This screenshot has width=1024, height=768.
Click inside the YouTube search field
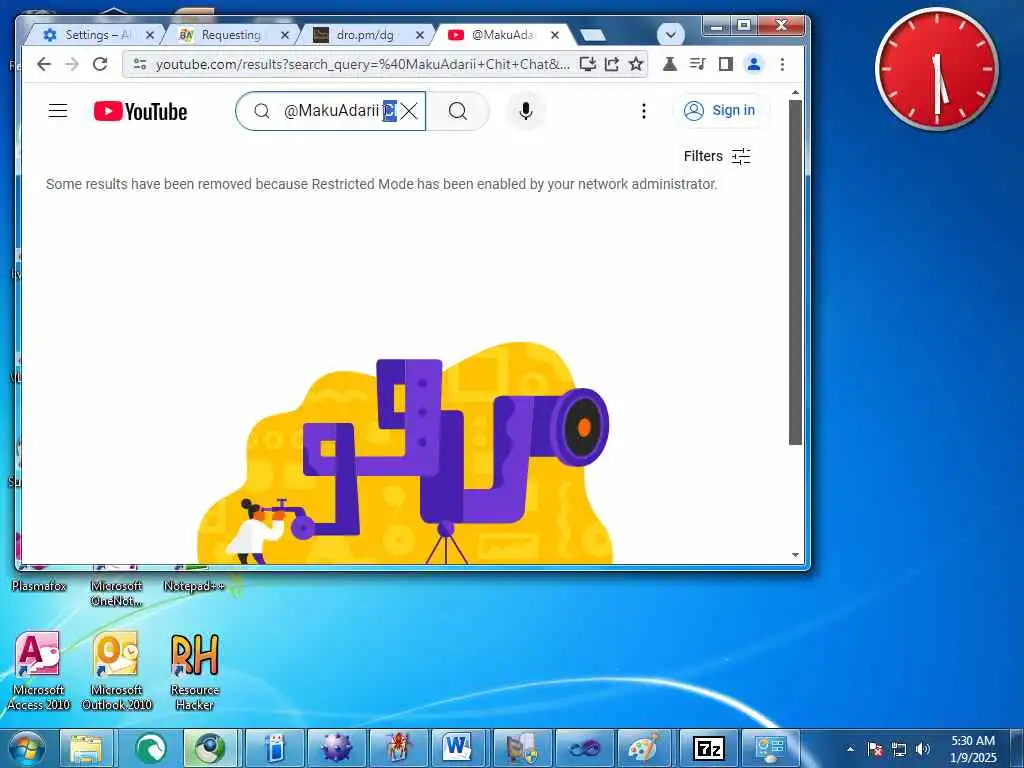pos(330,111)
